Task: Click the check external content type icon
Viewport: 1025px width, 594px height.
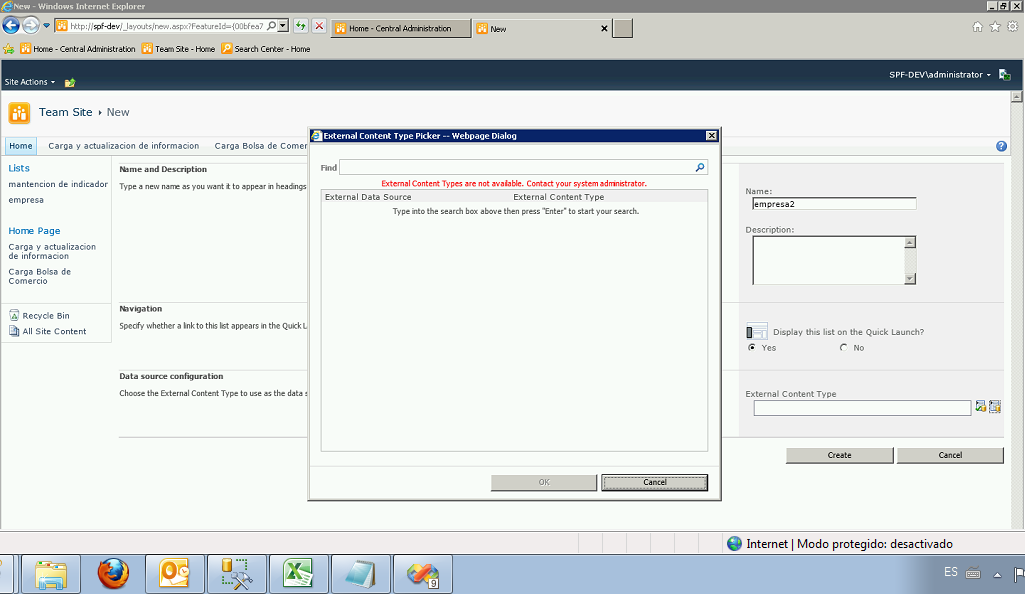Action: 980,407
